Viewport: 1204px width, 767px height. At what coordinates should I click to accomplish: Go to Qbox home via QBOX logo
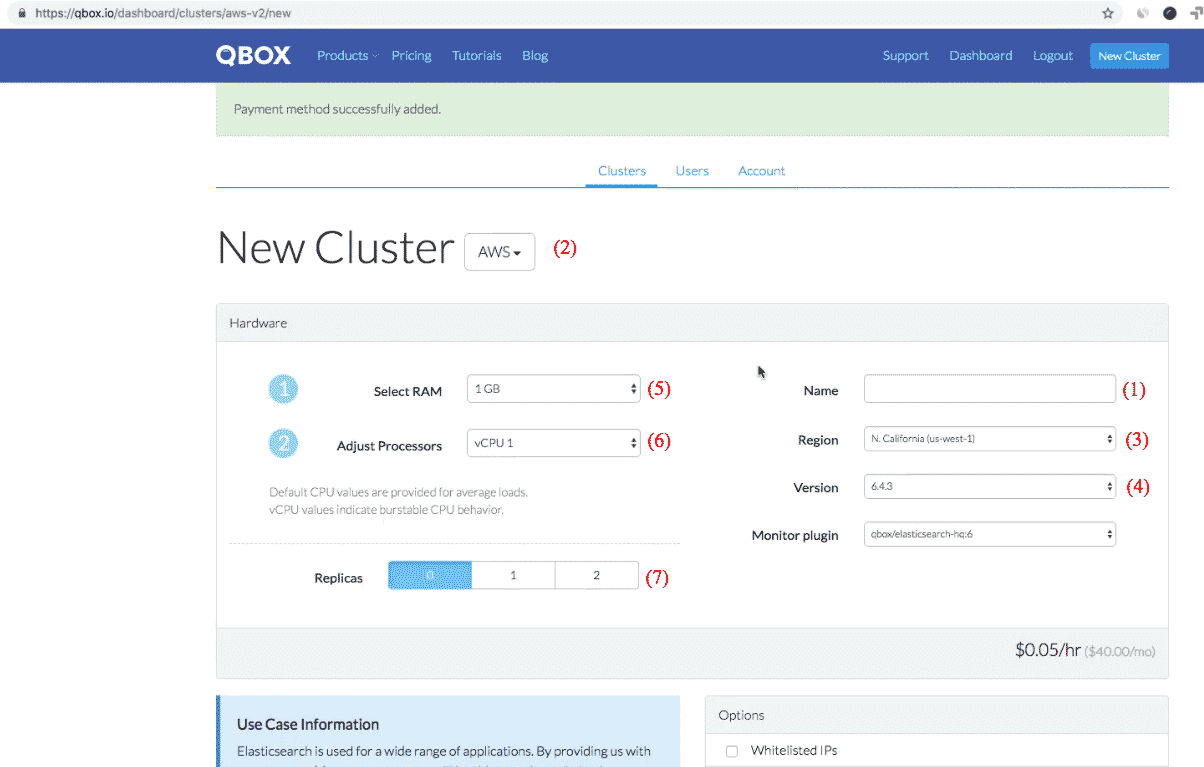253,56
